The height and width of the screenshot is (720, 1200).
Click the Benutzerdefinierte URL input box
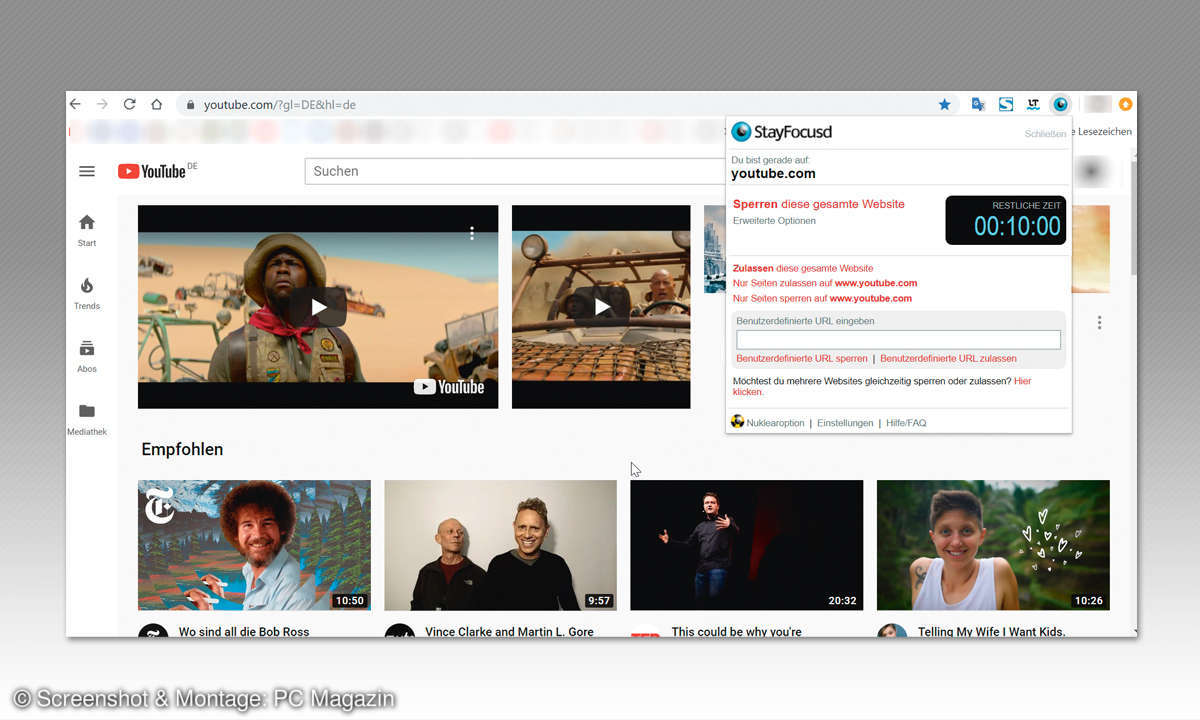(898, 340)
